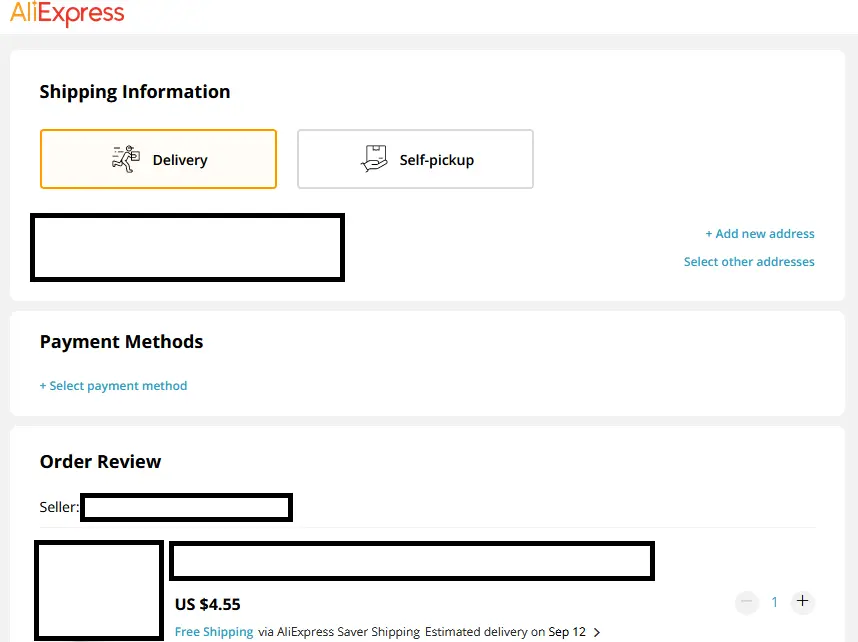Choose the Delivery shipping option

158,159
